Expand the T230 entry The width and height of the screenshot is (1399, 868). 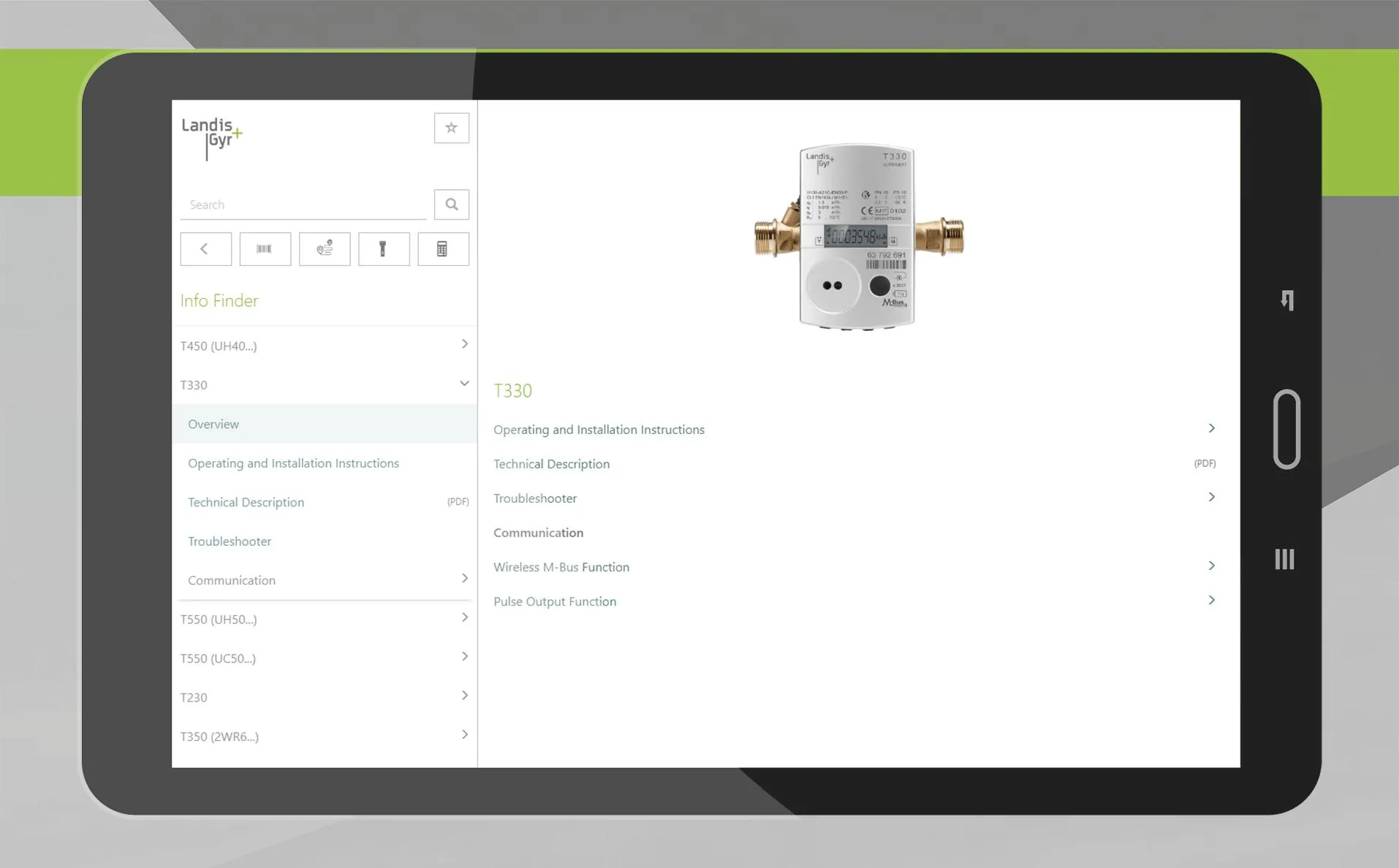pyautogui.click(x=464, y=696)
